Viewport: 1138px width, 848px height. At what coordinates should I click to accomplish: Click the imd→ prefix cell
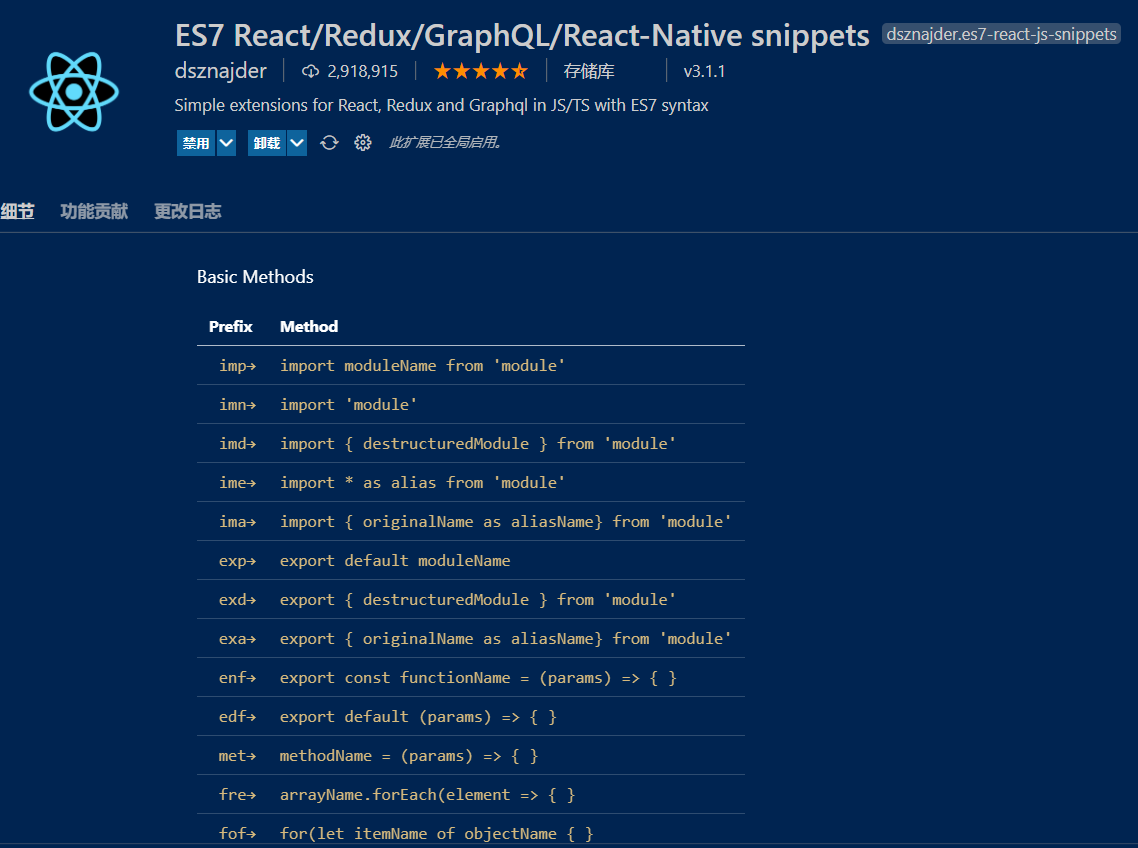pos(238,444)
